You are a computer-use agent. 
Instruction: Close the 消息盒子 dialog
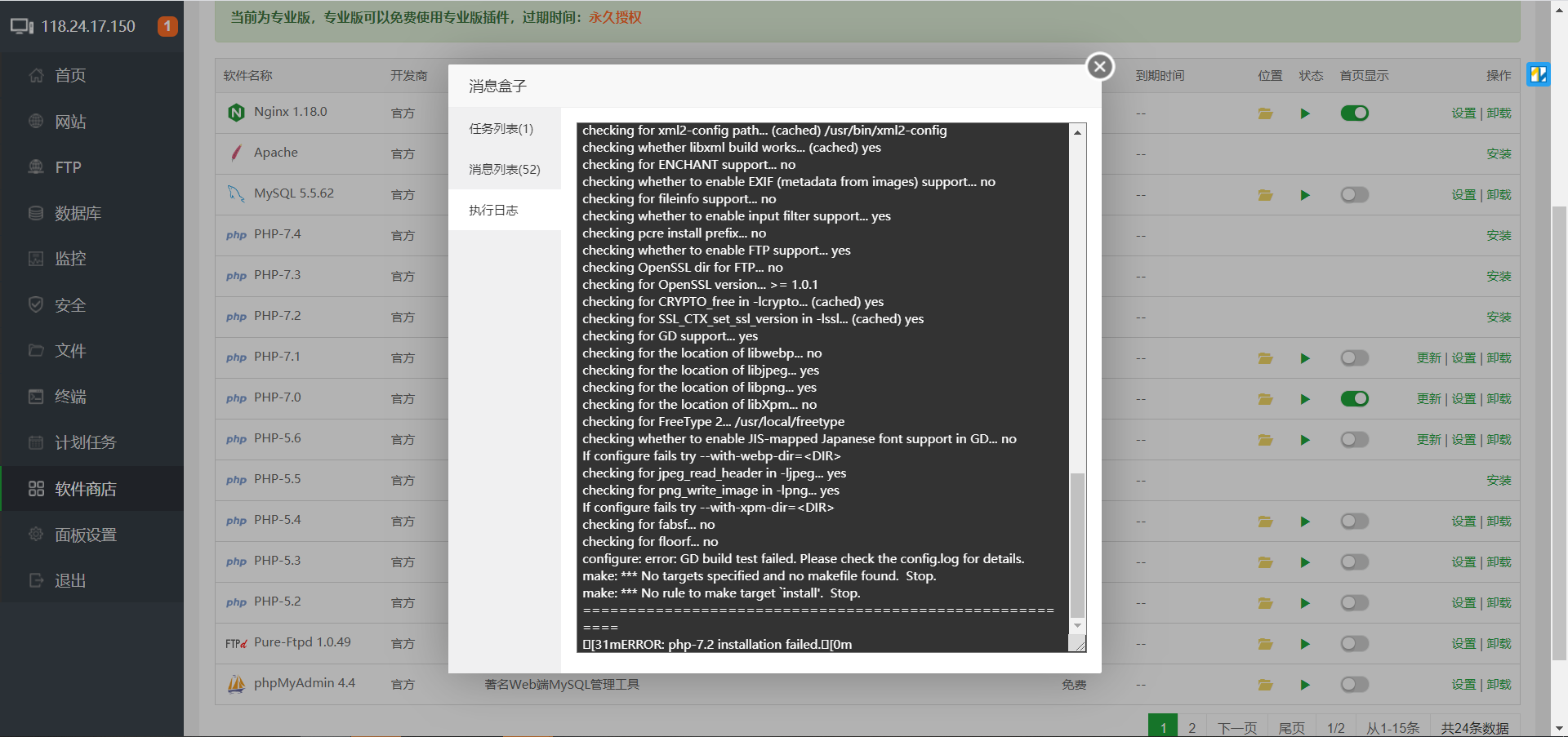pos(1100,66)
